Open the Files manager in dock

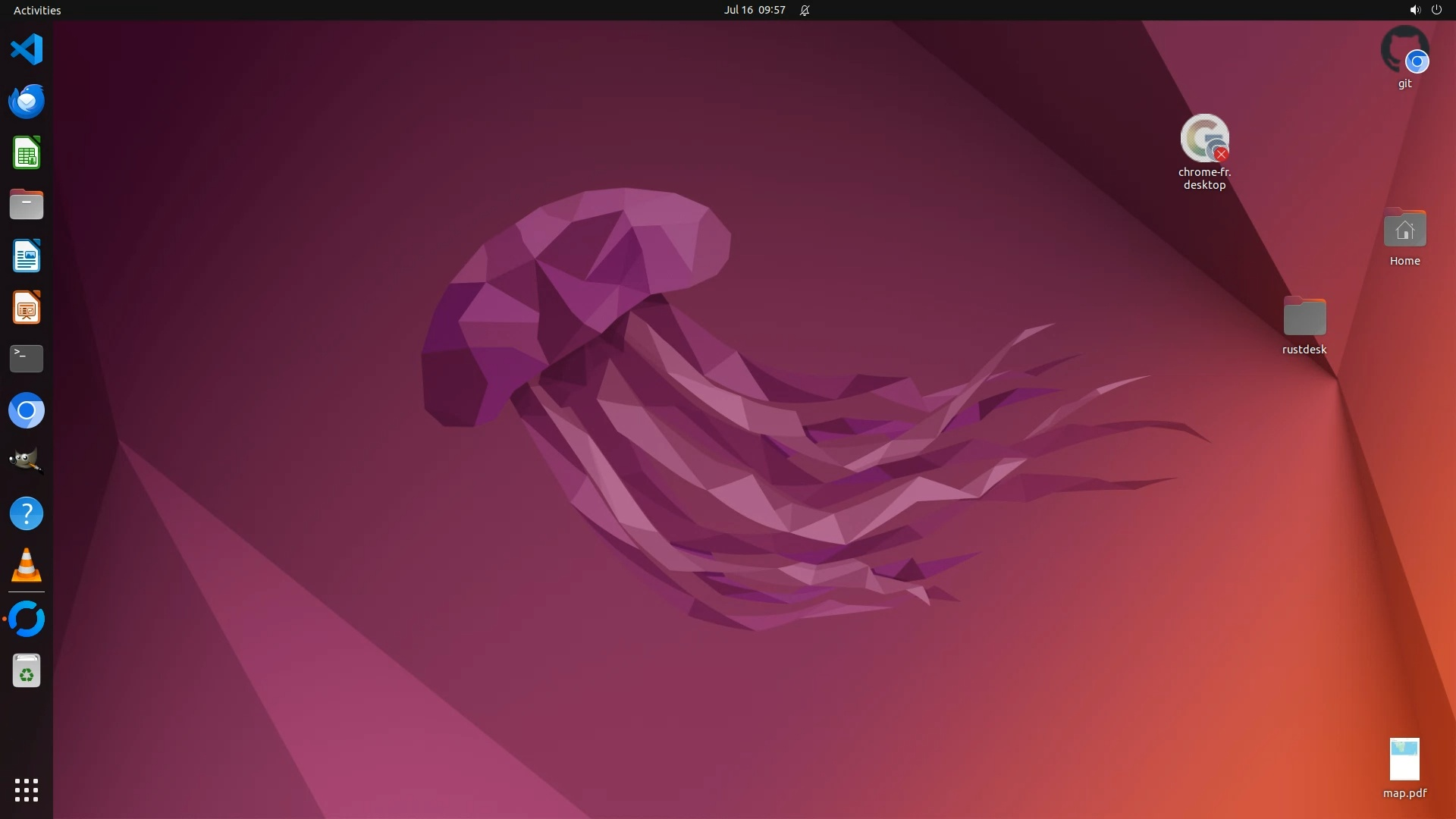pyautogui.click(x=27, y=205)
